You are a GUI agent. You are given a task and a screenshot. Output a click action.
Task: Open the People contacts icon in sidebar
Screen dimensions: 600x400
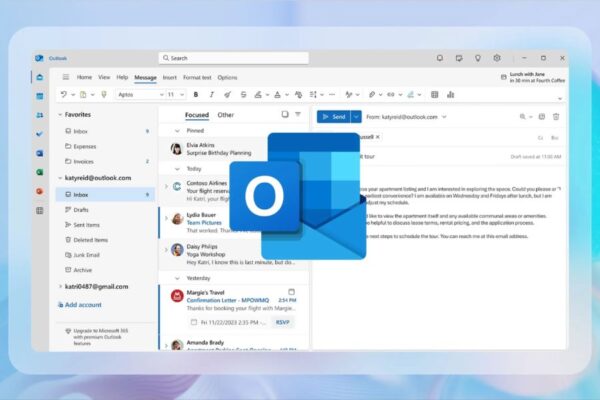[x=40, y=115]
